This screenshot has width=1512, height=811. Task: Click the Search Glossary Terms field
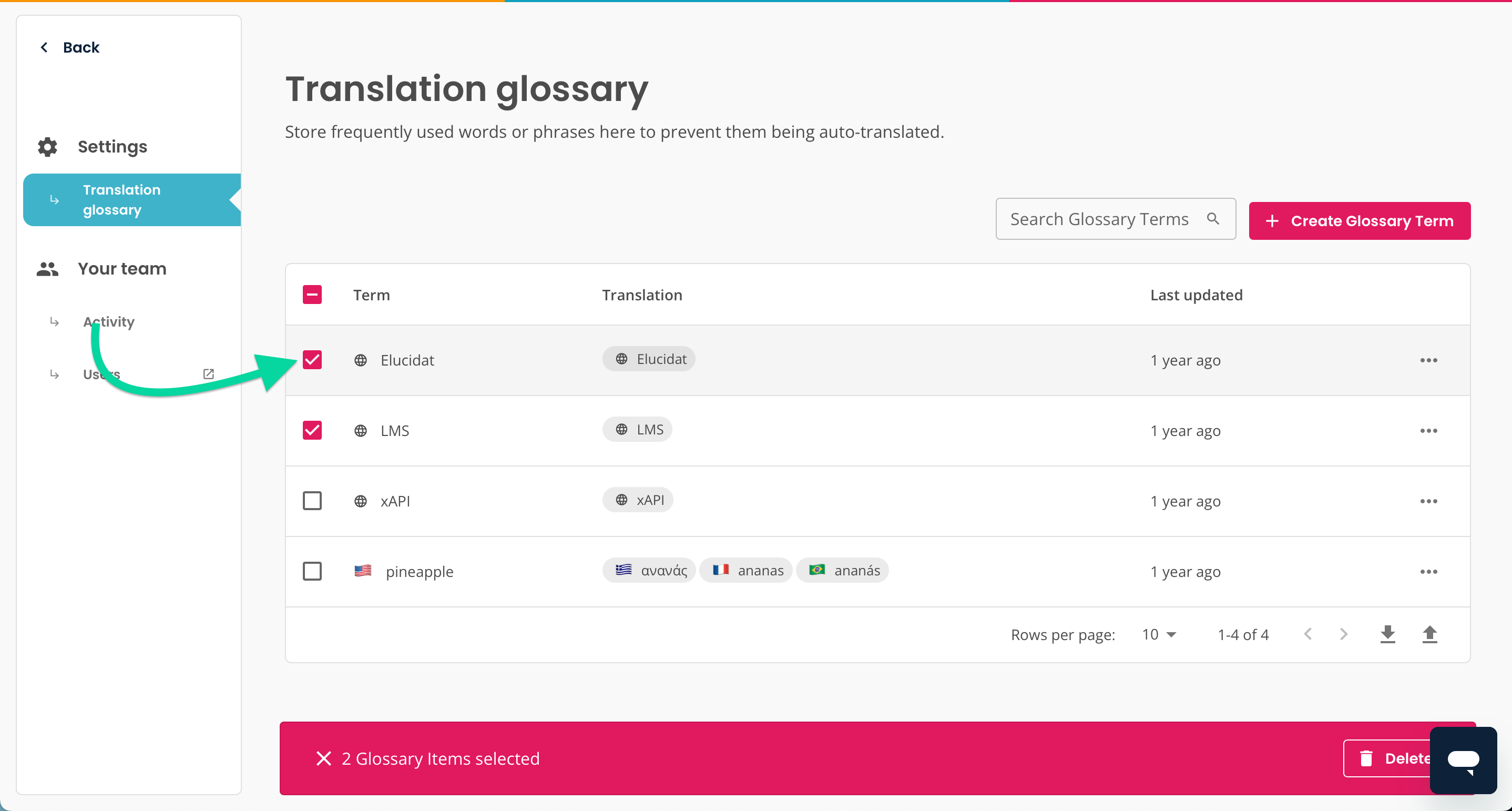coord(1115,219)
